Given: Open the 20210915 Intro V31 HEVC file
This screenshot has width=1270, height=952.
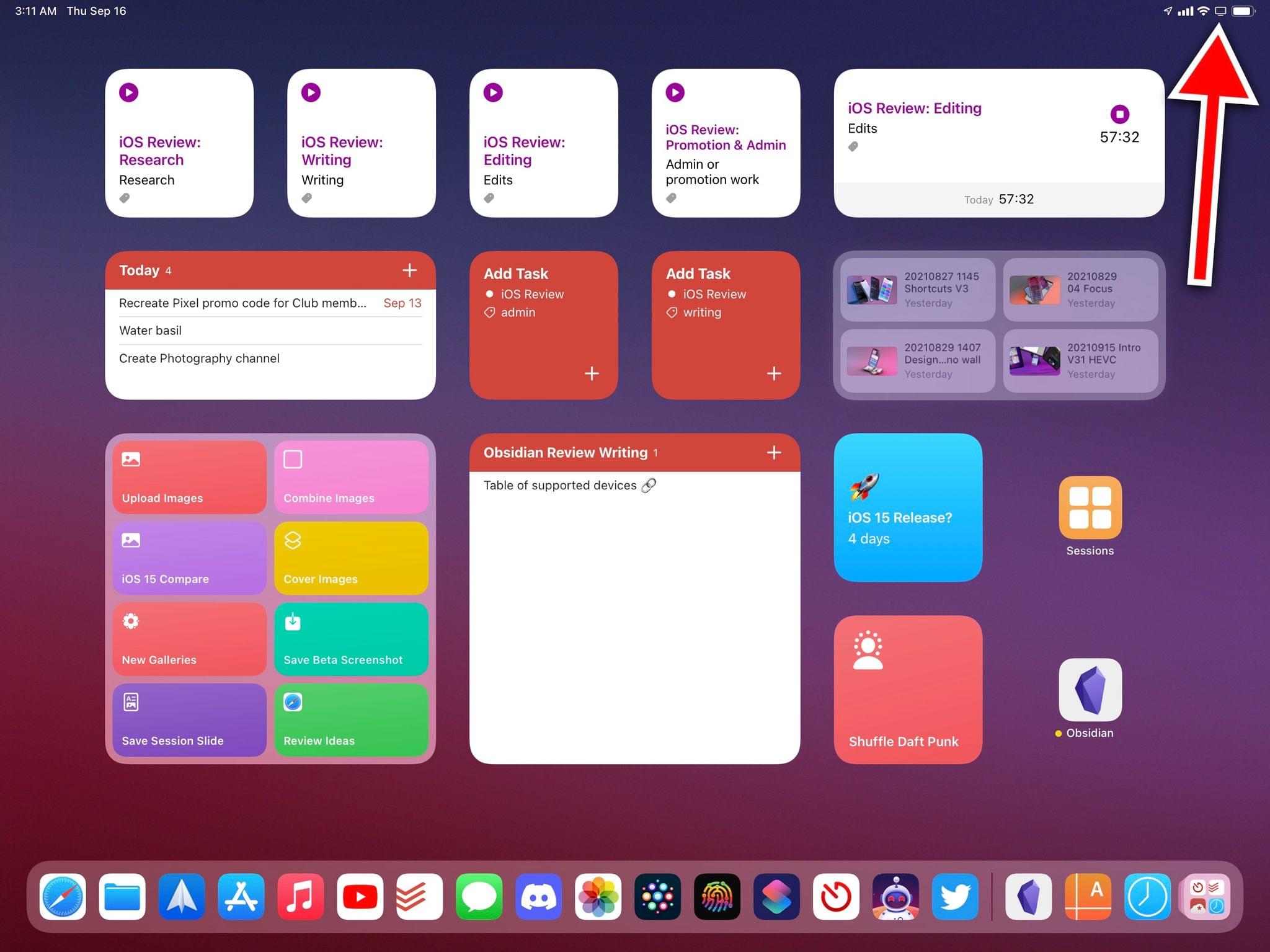Looking at the screenshot, I should pyautogui.click(x=1080, y=361).
